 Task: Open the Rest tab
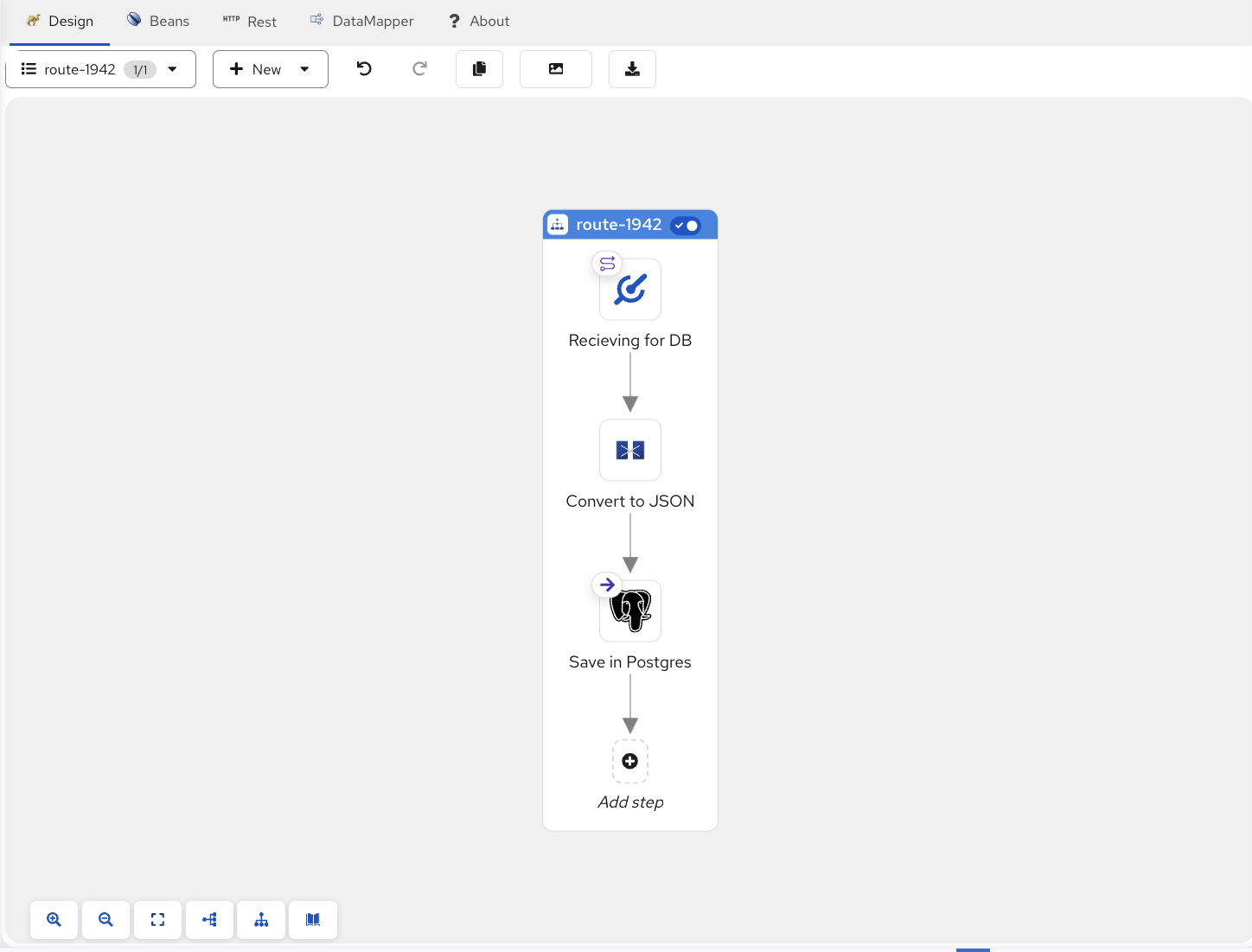coord(250,22)
